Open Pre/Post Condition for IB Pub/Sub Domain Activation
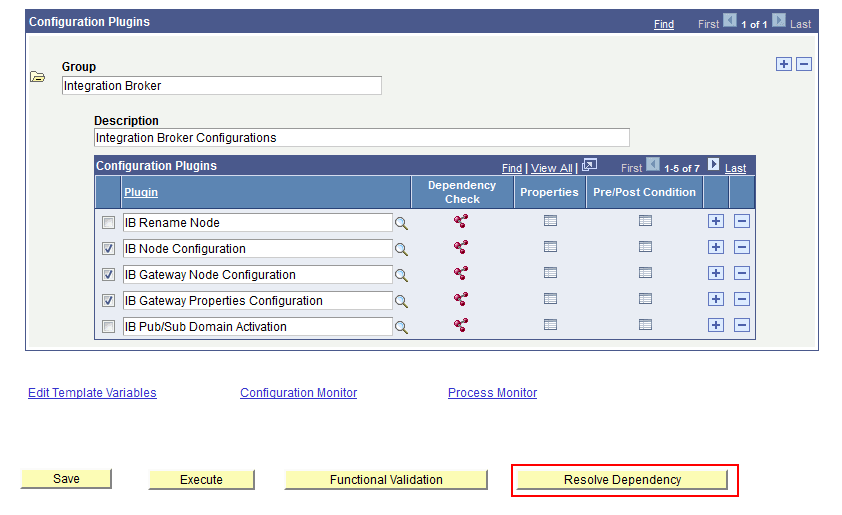The image size is (842, 515). click(645, 324)
